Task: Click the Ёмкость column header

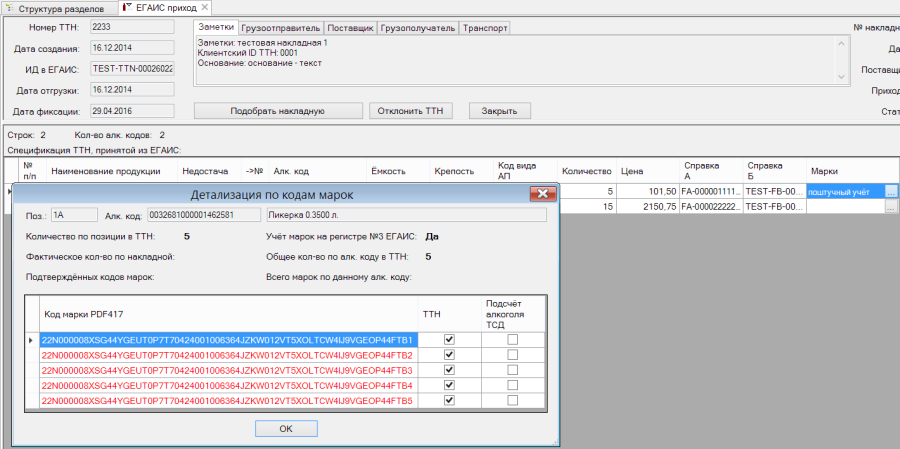Action: (398, 171)
